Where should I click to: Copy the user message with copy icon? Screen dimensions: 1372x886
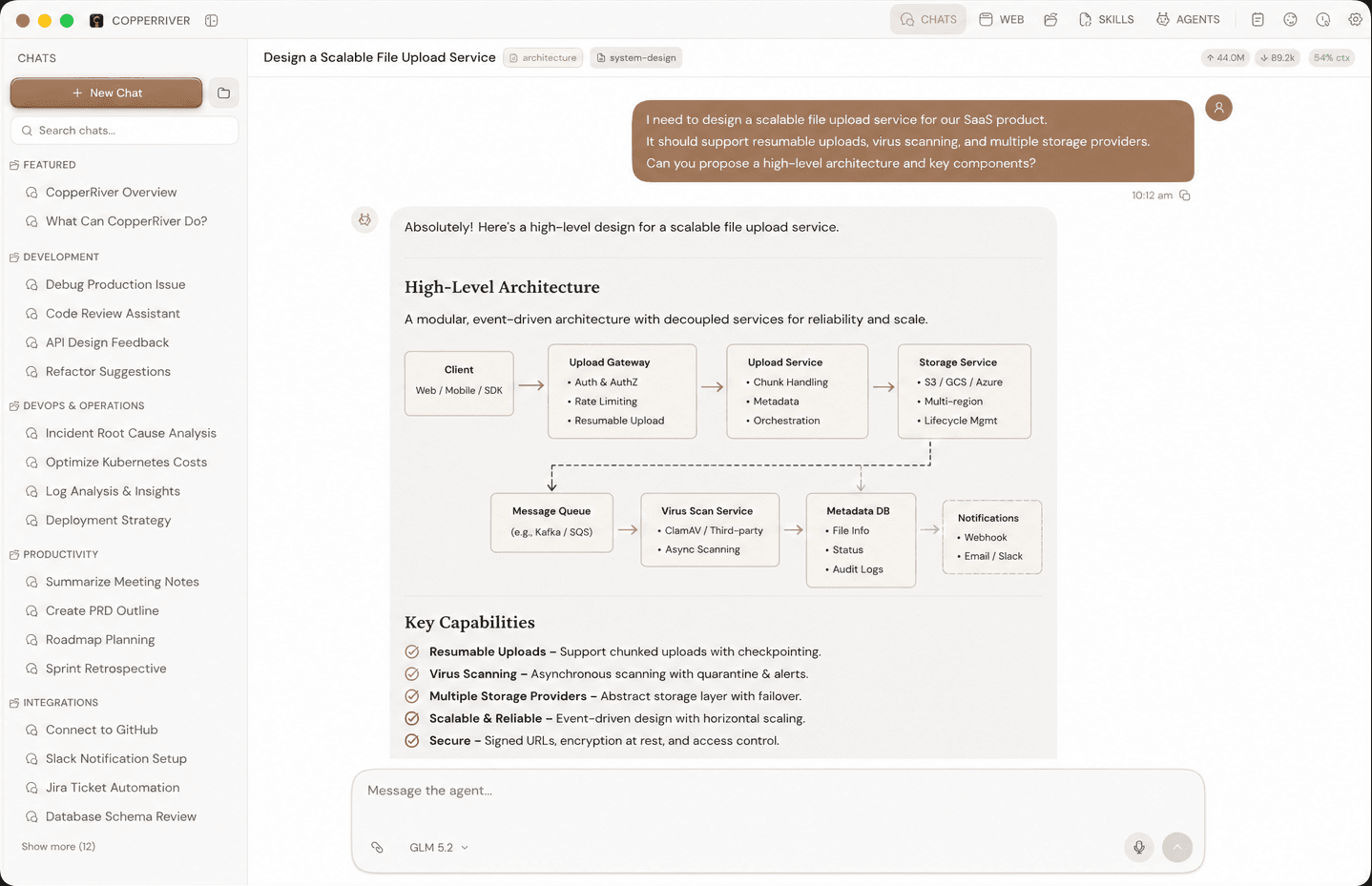[1185, 196]
